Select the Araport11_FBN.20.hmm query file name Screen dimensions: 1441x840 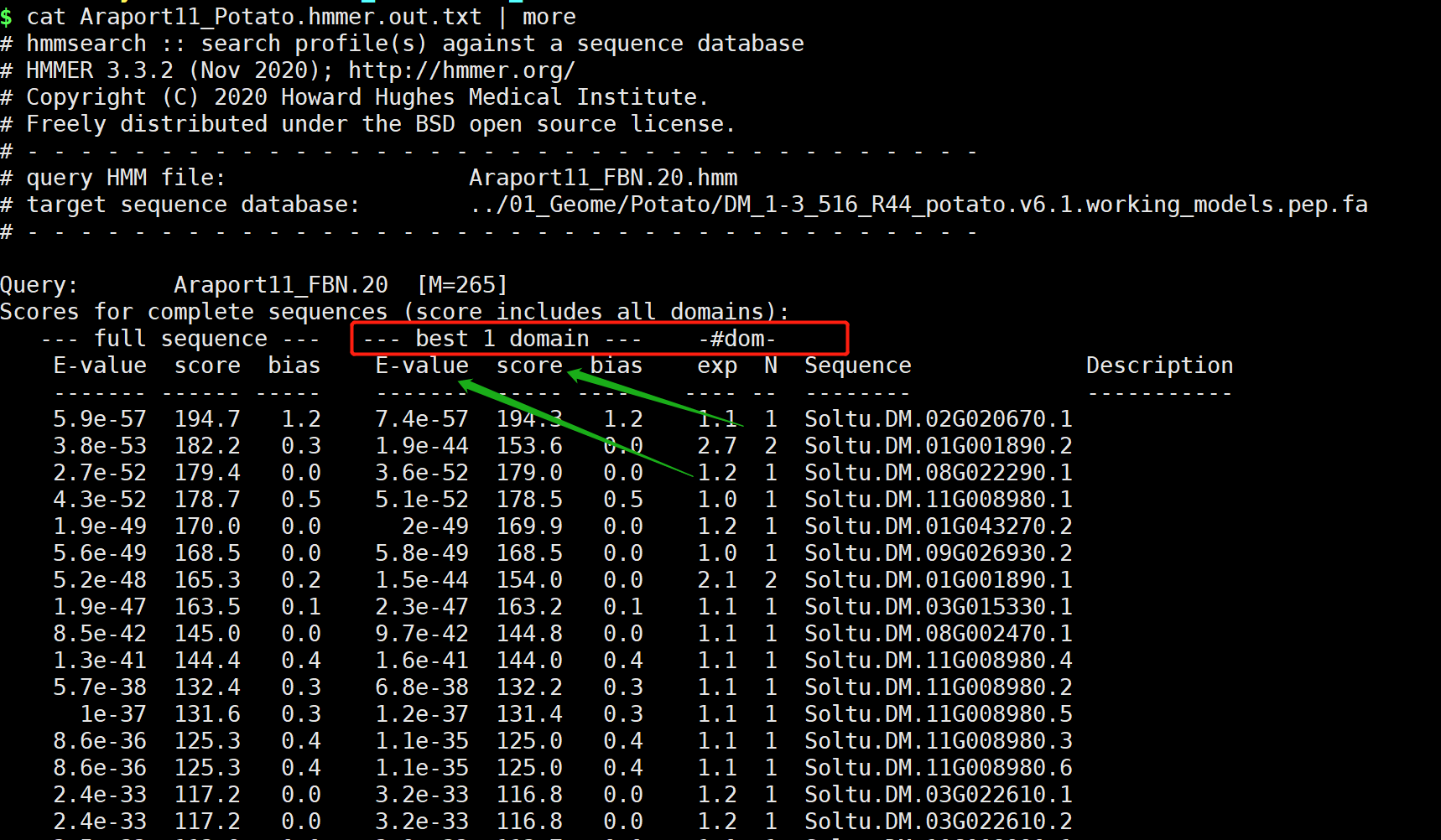(x=603, y=178)
